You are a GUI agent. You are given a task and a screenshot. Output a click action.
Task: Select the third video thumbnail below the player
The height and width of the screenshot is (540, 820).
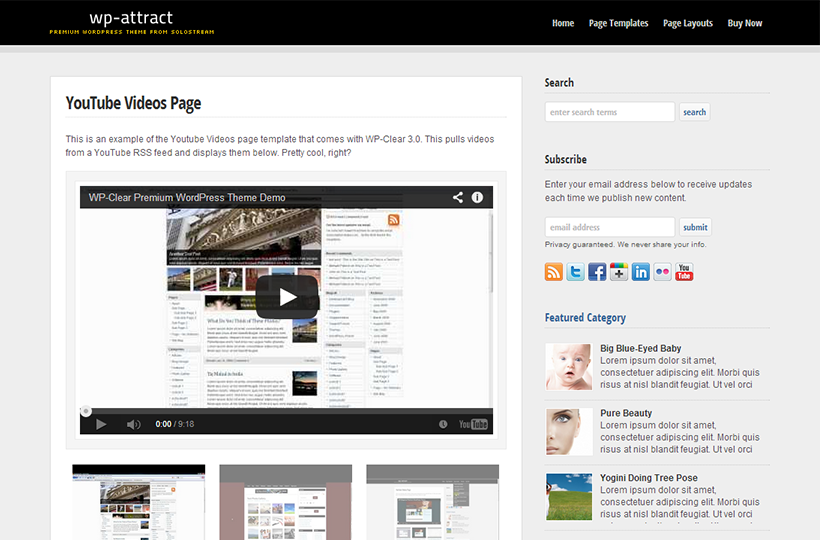coord(432,502)
